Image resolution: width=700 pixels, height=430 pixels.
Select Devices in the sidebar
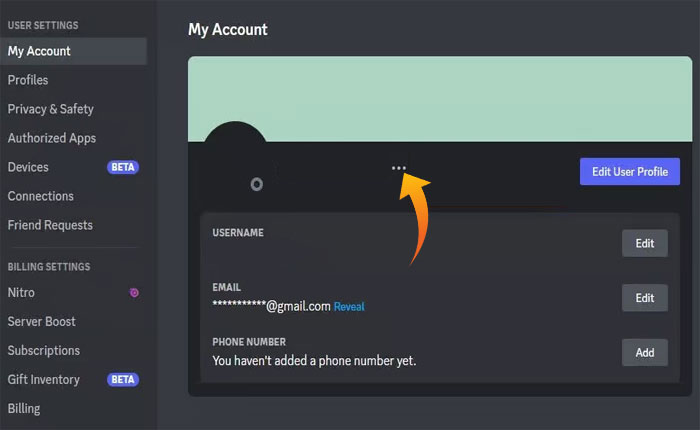pos(28,167)
